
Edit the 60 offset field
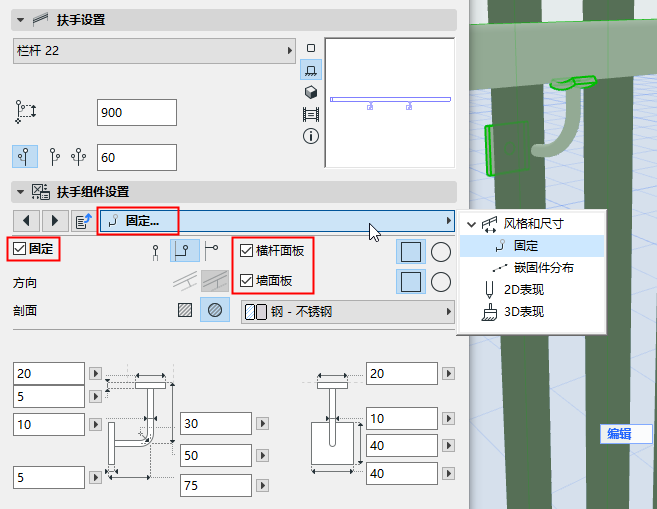tap(137, 158)
